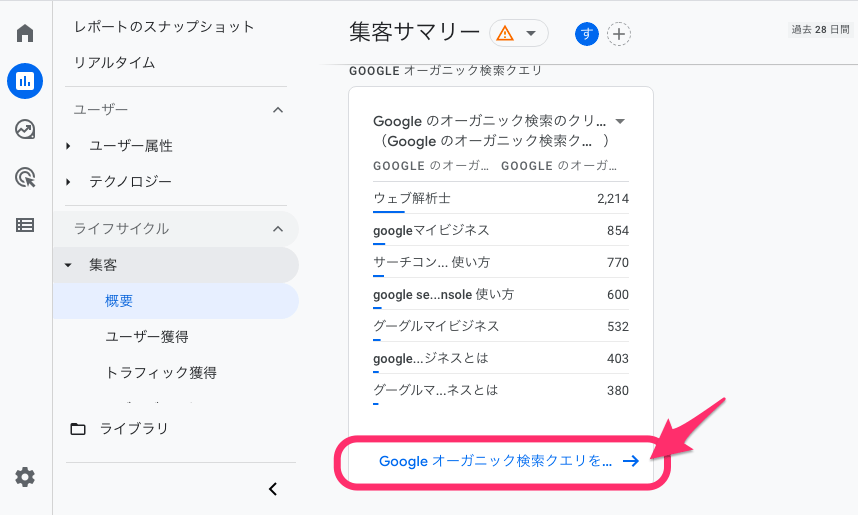Open the dropdown next to warning icon
This screenshot has width=858, height=515.
click(531, 34)
